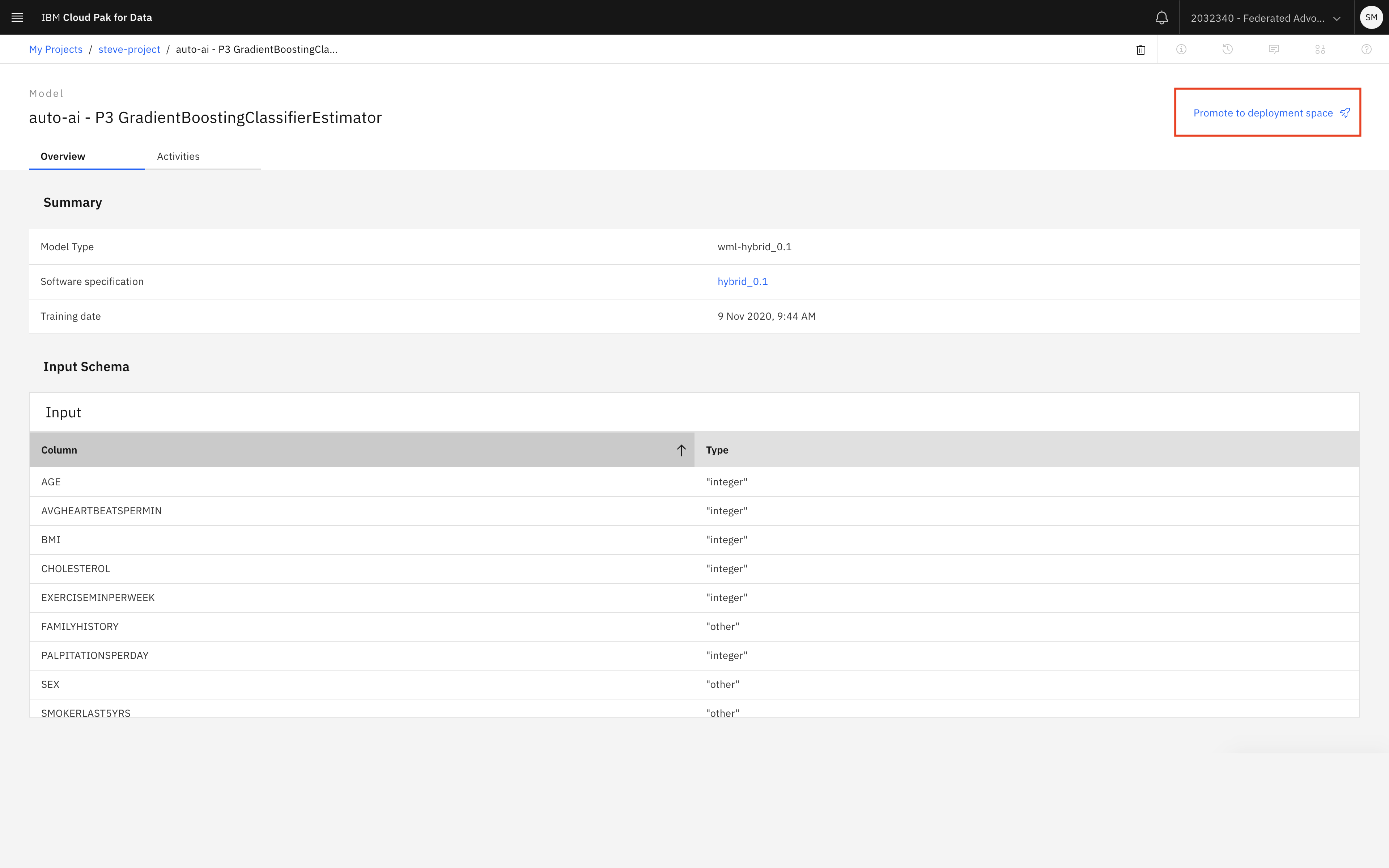The width and height of the screenshot is (1389, 868).
Task: Open the hamburger navigation menu
Action: pyautogui.click(x=17, y=17)
